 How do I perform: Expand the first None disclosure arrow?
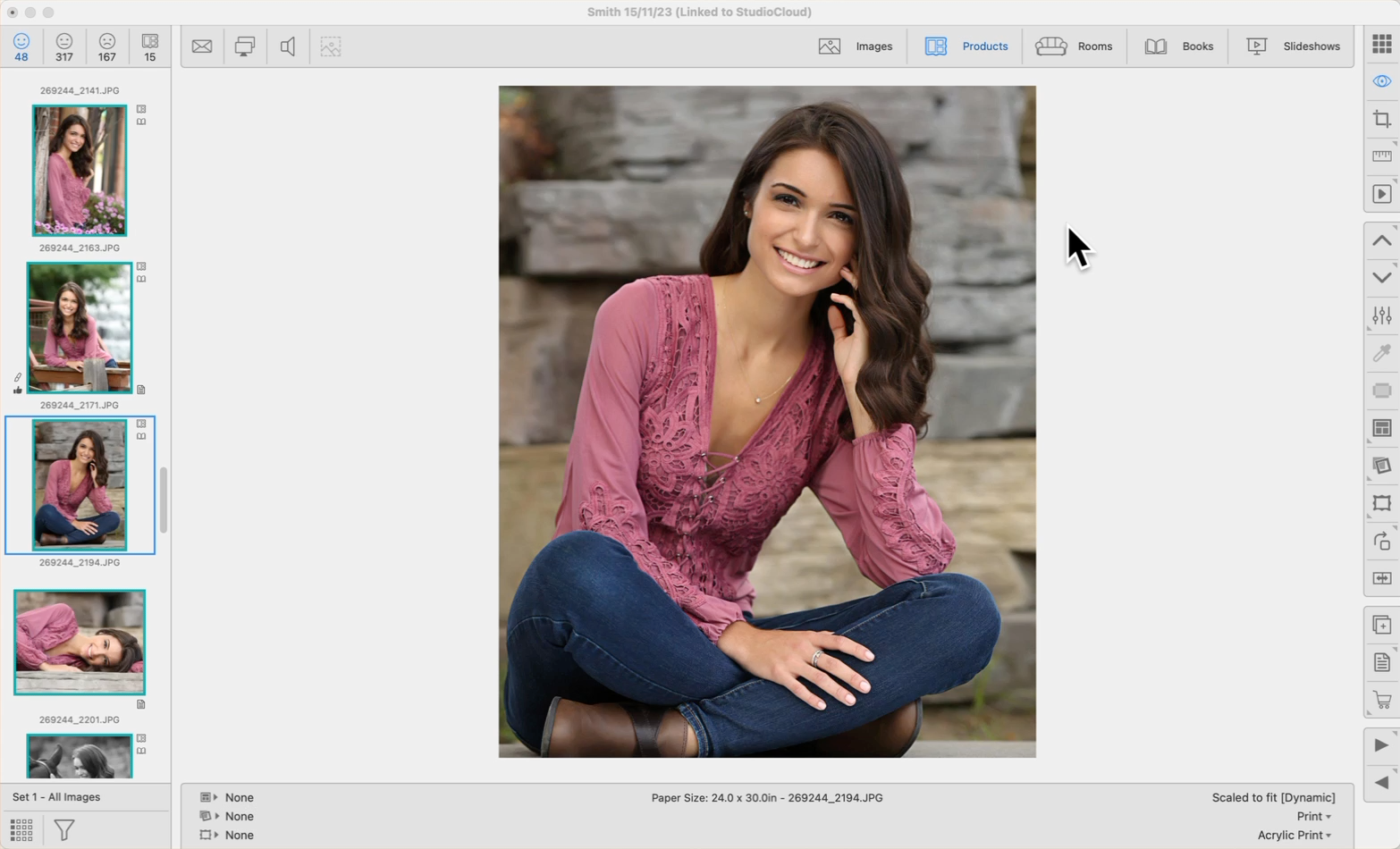pyautogui.click(x=215, y=797)
